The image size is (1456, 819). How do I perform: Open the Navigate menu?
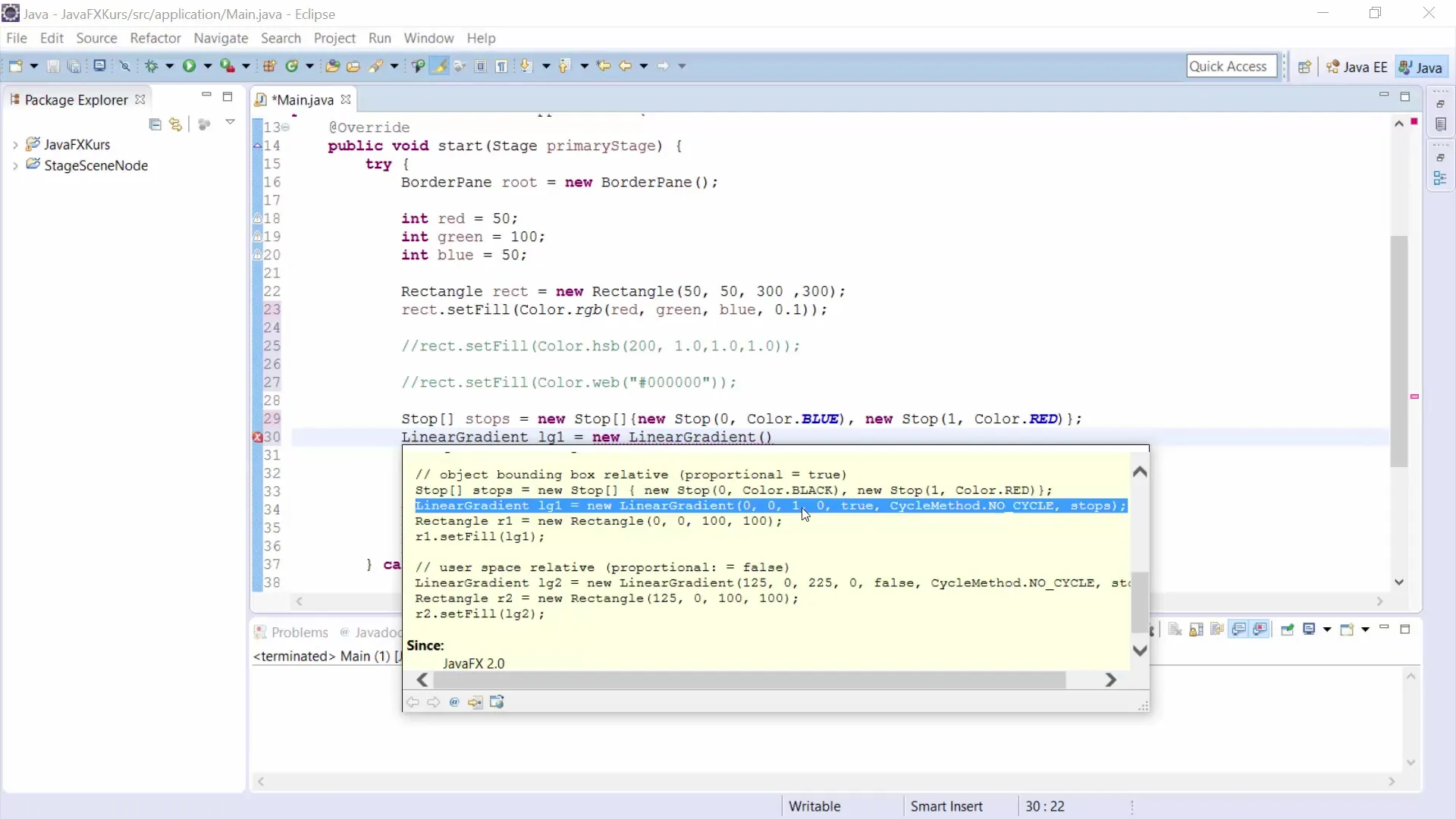coord(221,38)
